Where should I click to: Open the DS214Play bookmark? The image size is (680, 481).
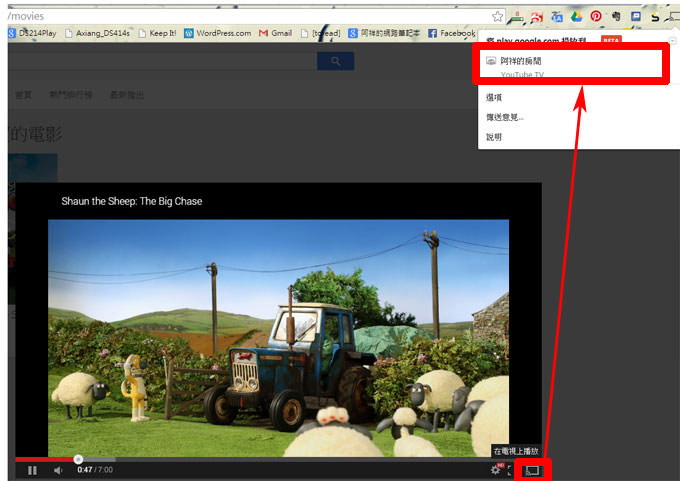[32, 33]
